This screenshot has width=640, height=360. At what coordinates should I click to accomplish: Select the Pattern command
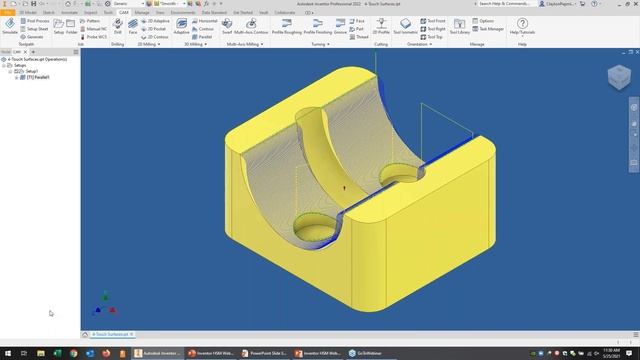tap(90, 21)
